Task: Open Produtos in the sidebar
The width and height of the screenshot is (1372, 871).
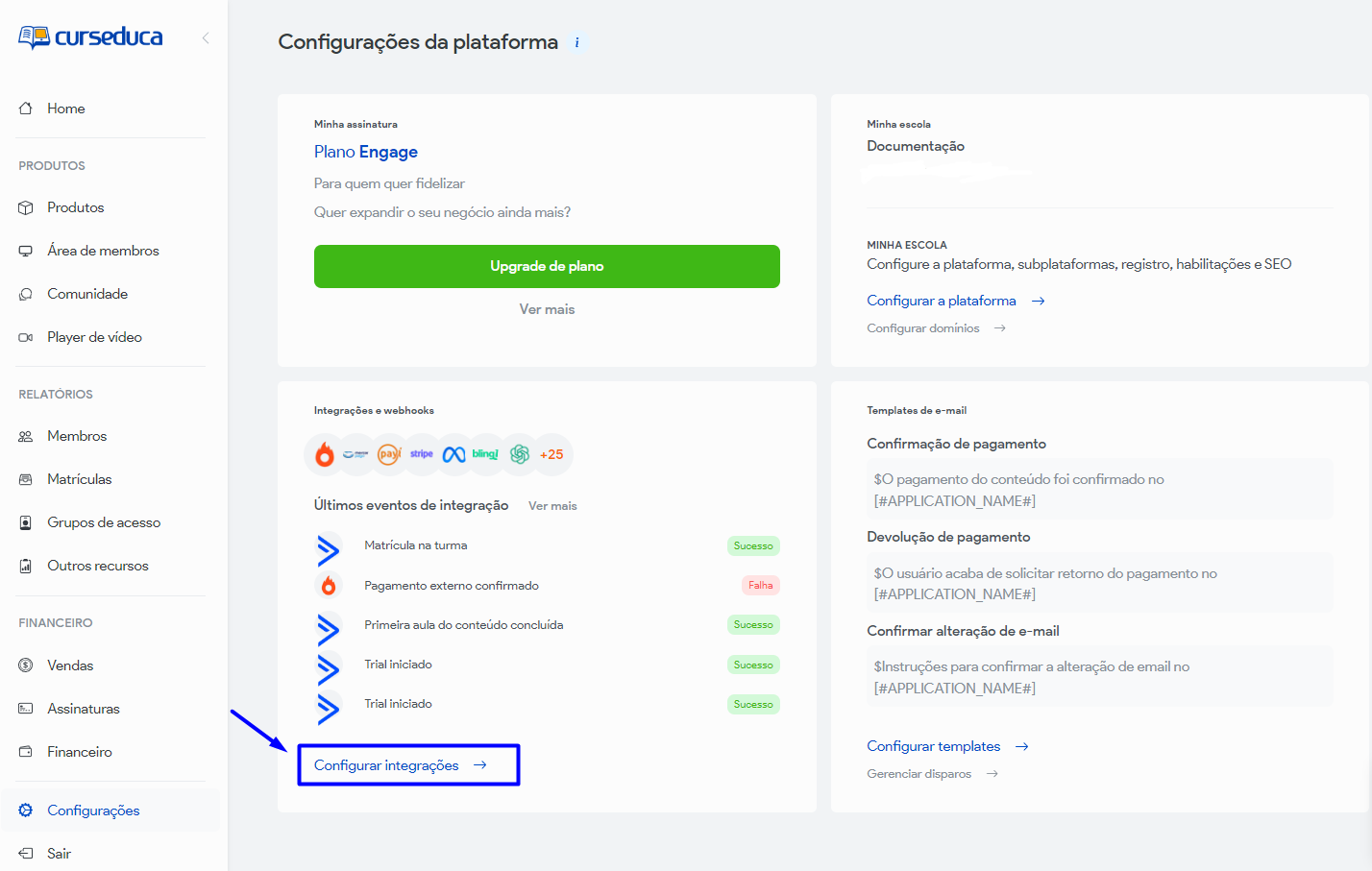Action: pyautogui.click(x=75, y=207)
